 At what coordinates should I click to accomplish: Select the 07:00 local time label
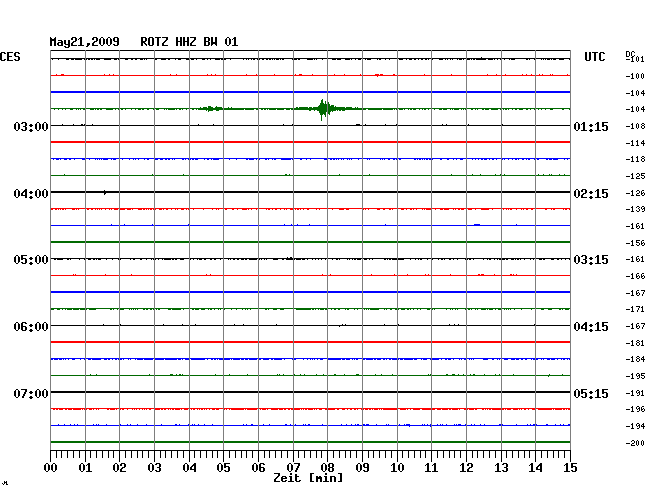coord(31,393)
